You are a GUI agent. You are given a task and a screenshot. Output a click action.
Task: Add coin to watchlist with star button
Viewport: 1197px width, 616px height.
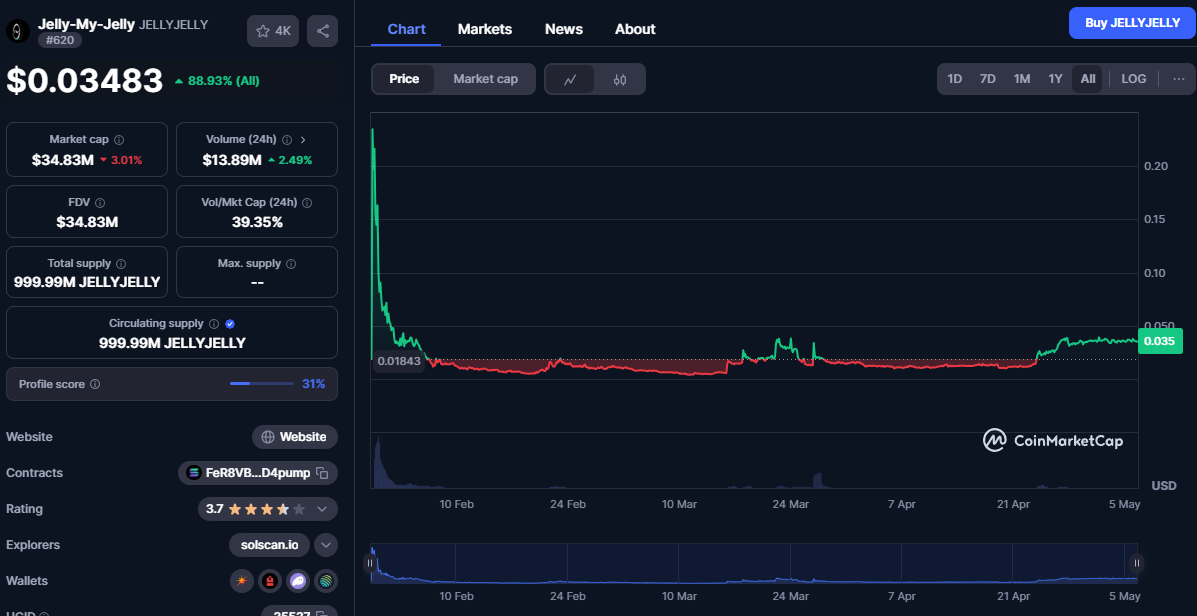pos(272,31)
